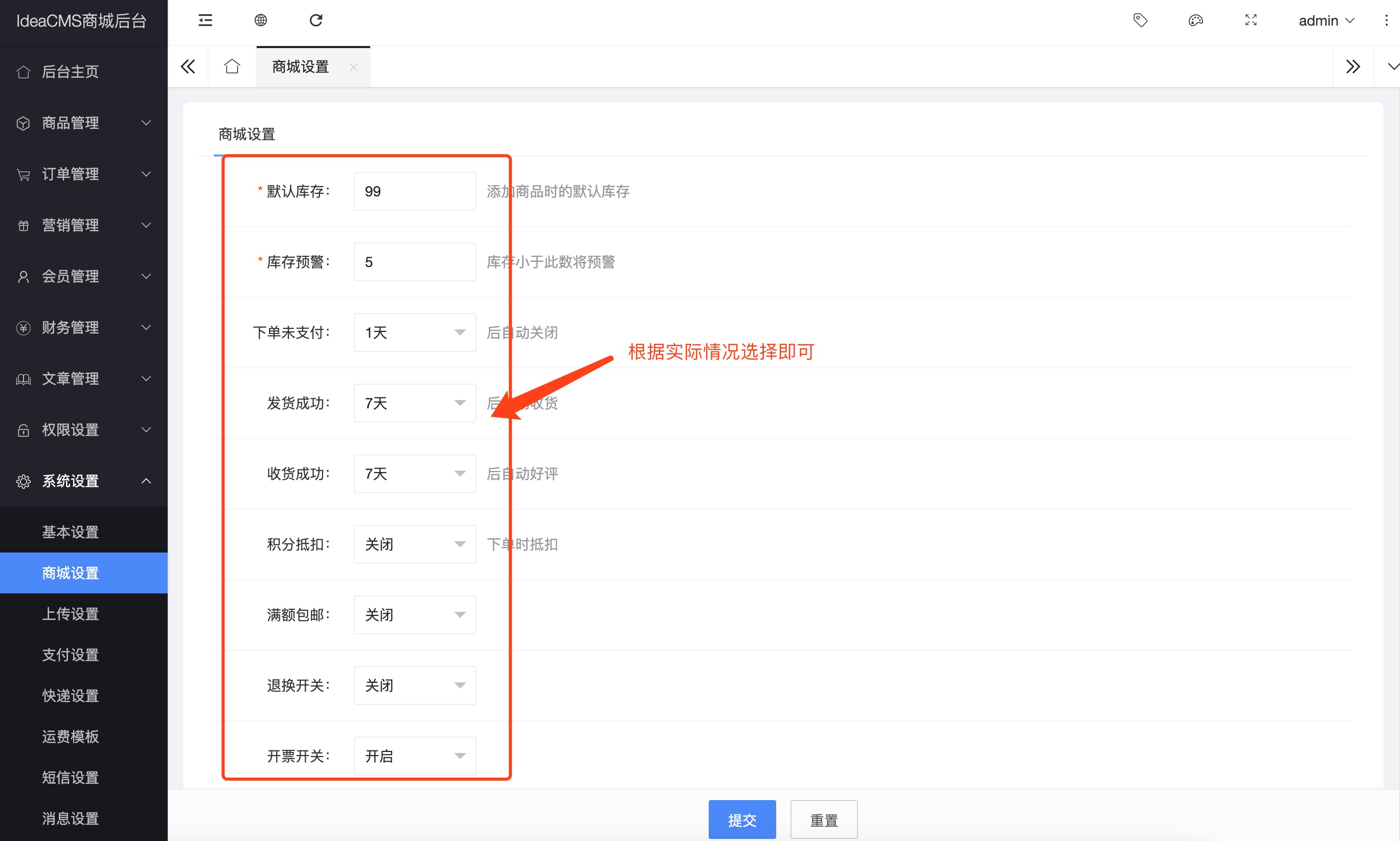Open 支付设置 in the sidebar
The image size is (1400, 841).
(x=70, y=655)
